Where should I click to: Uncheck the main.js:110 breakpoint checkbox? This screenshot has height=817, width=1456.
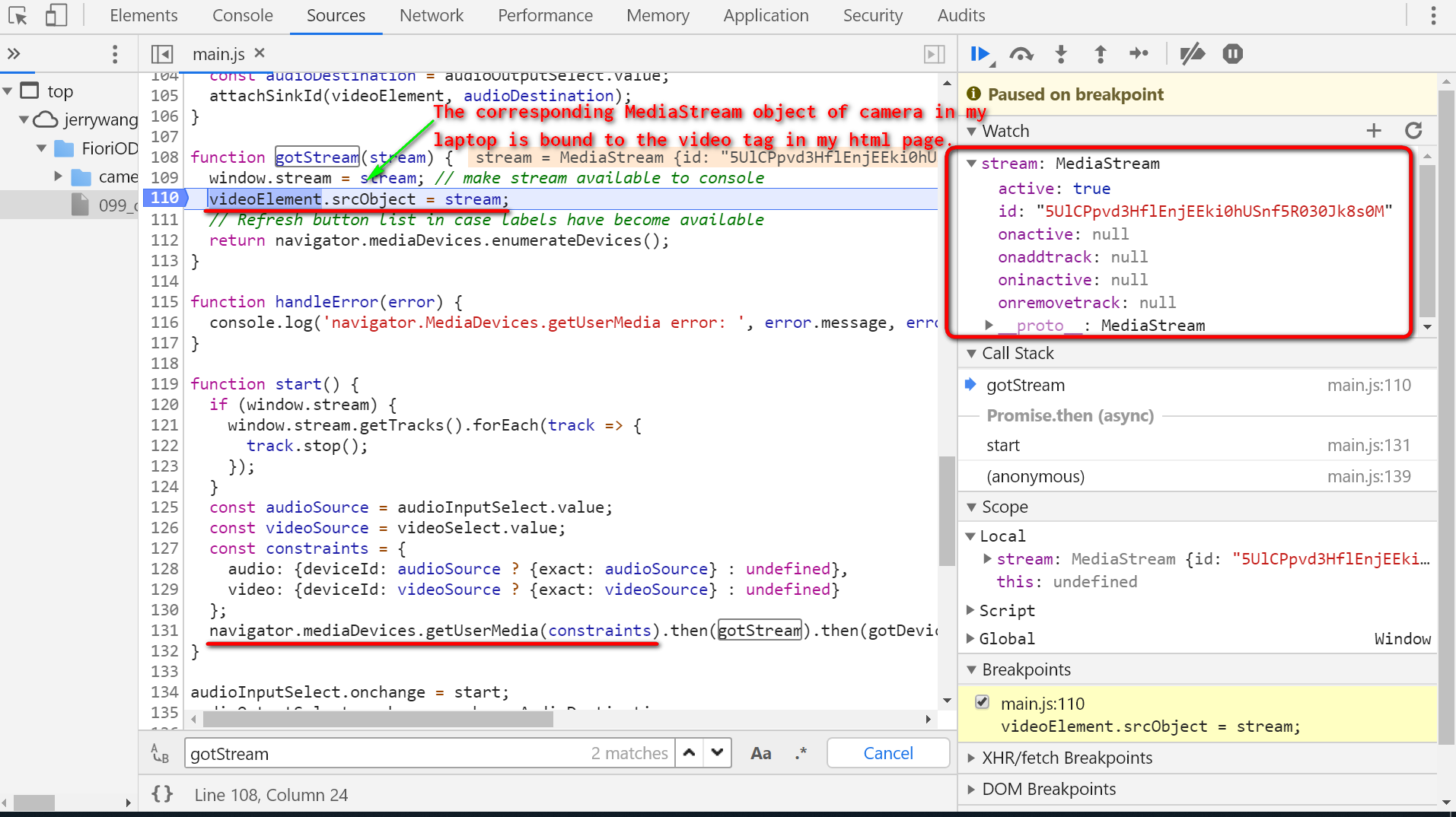982,702
